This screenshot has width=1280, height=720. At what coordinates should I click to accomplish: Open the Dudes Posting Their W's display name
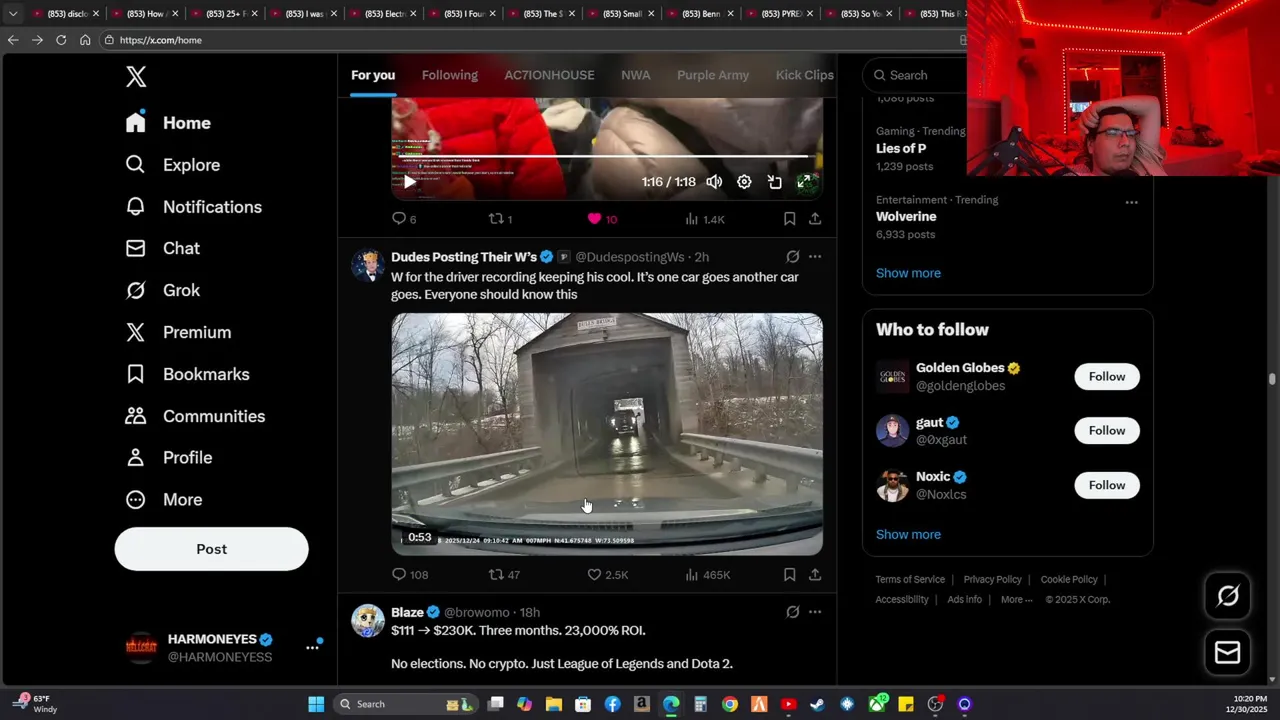(464, 257)
